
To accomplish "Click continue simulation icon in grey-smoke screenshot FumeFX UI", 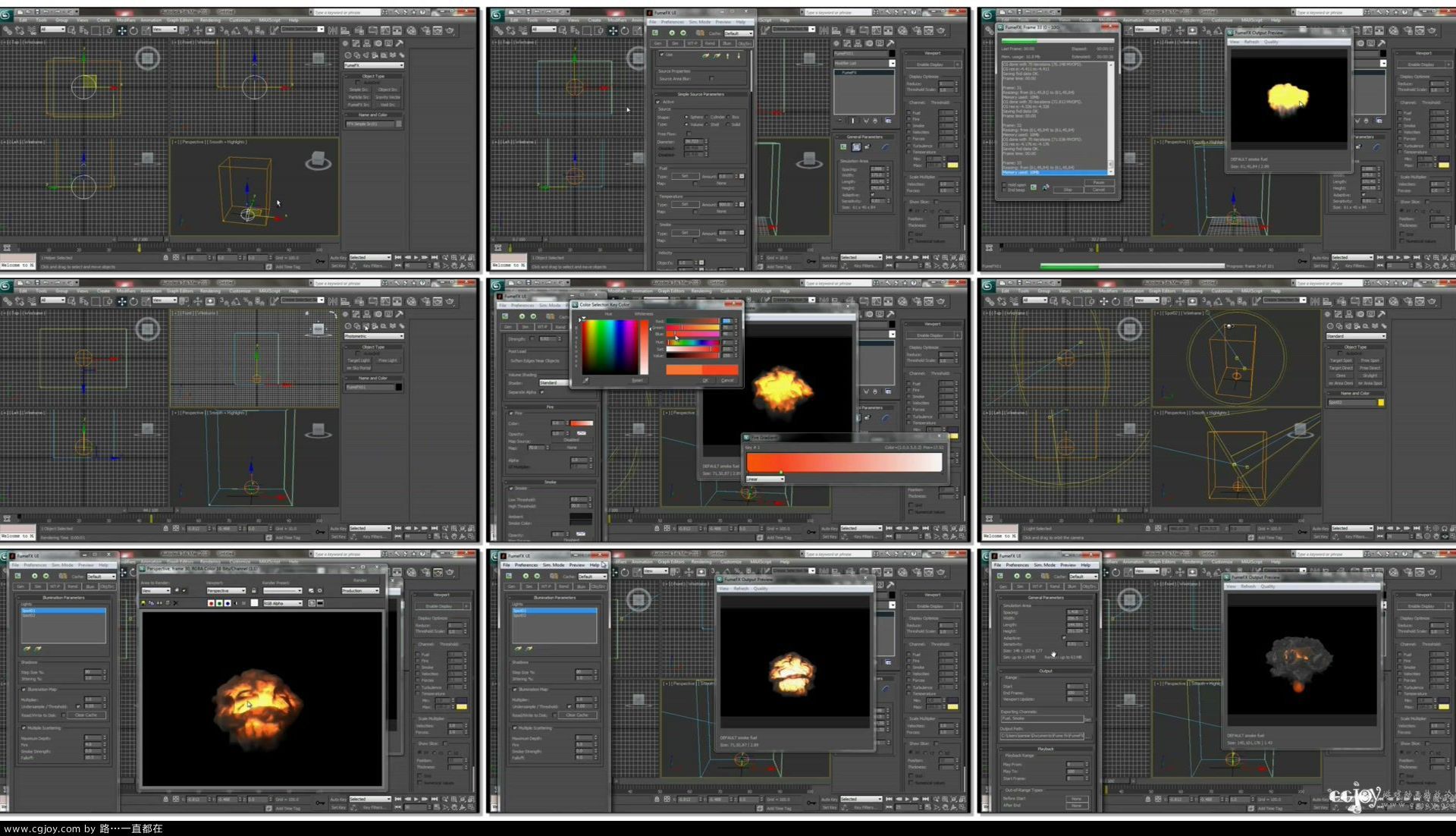I will [x=1028, y=576].
